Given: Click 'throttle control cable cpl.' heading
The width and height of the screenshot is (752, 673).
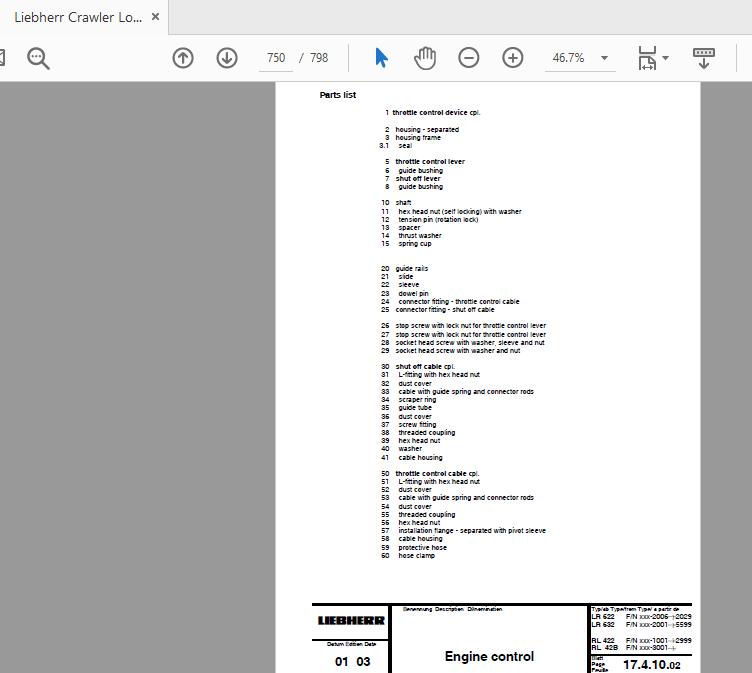Looking at the screenshot, I should point(437,473).
